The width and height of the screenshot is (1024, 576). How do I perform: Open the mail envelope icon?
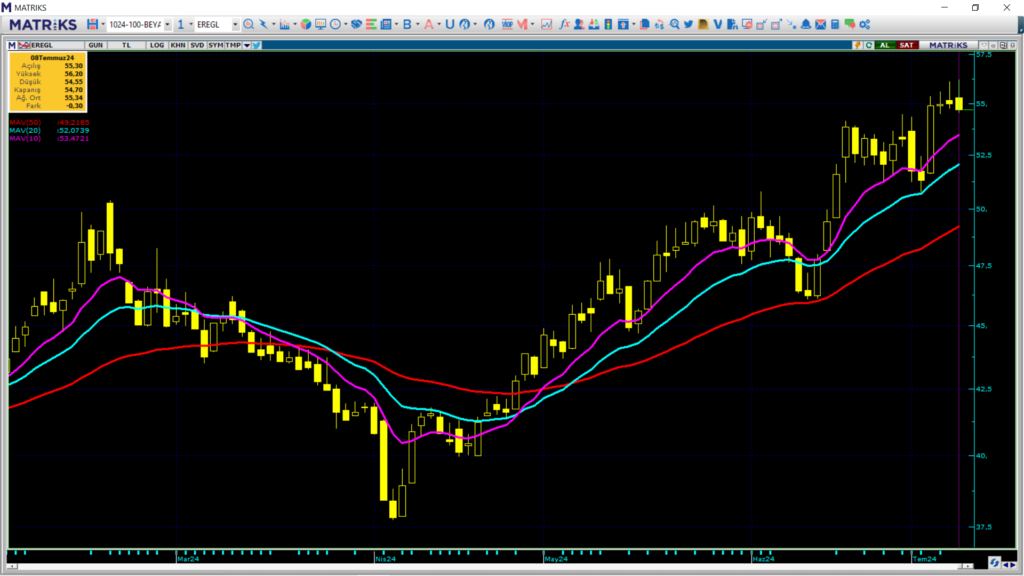[818, 24]
